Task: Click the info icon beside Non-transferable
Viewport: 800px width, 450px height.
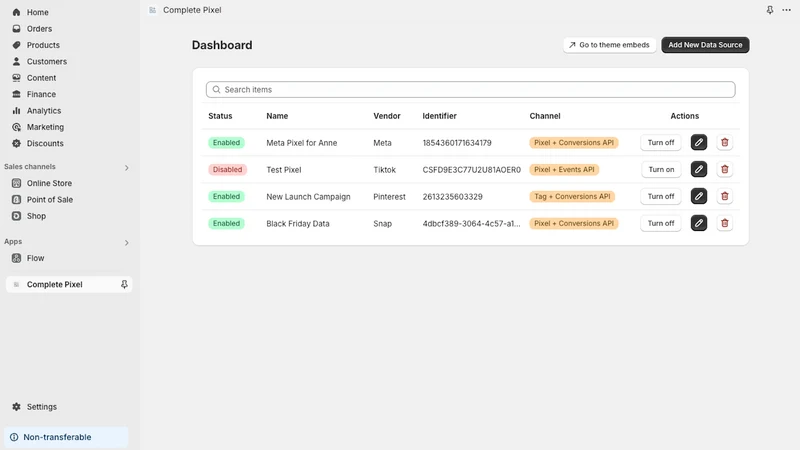Action: pyautogui.click(x=14, y=437)
